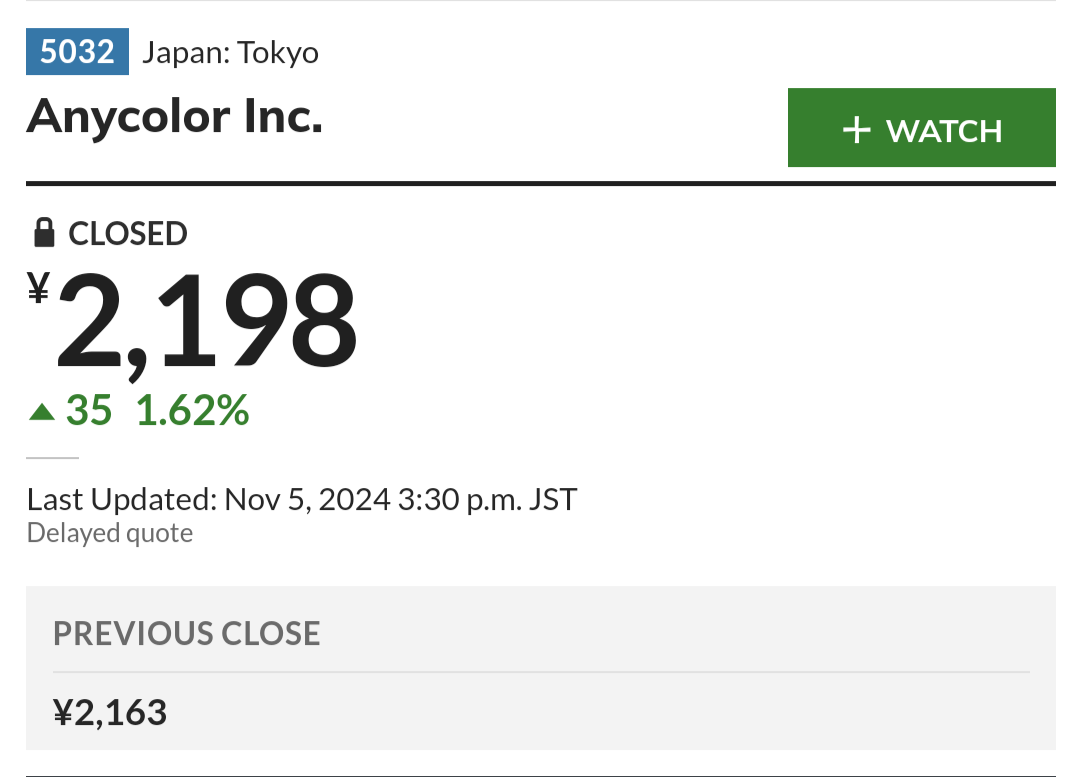Click the 35 point change value
Screen dimensions: 1080x777
click(x=89, y=411)
